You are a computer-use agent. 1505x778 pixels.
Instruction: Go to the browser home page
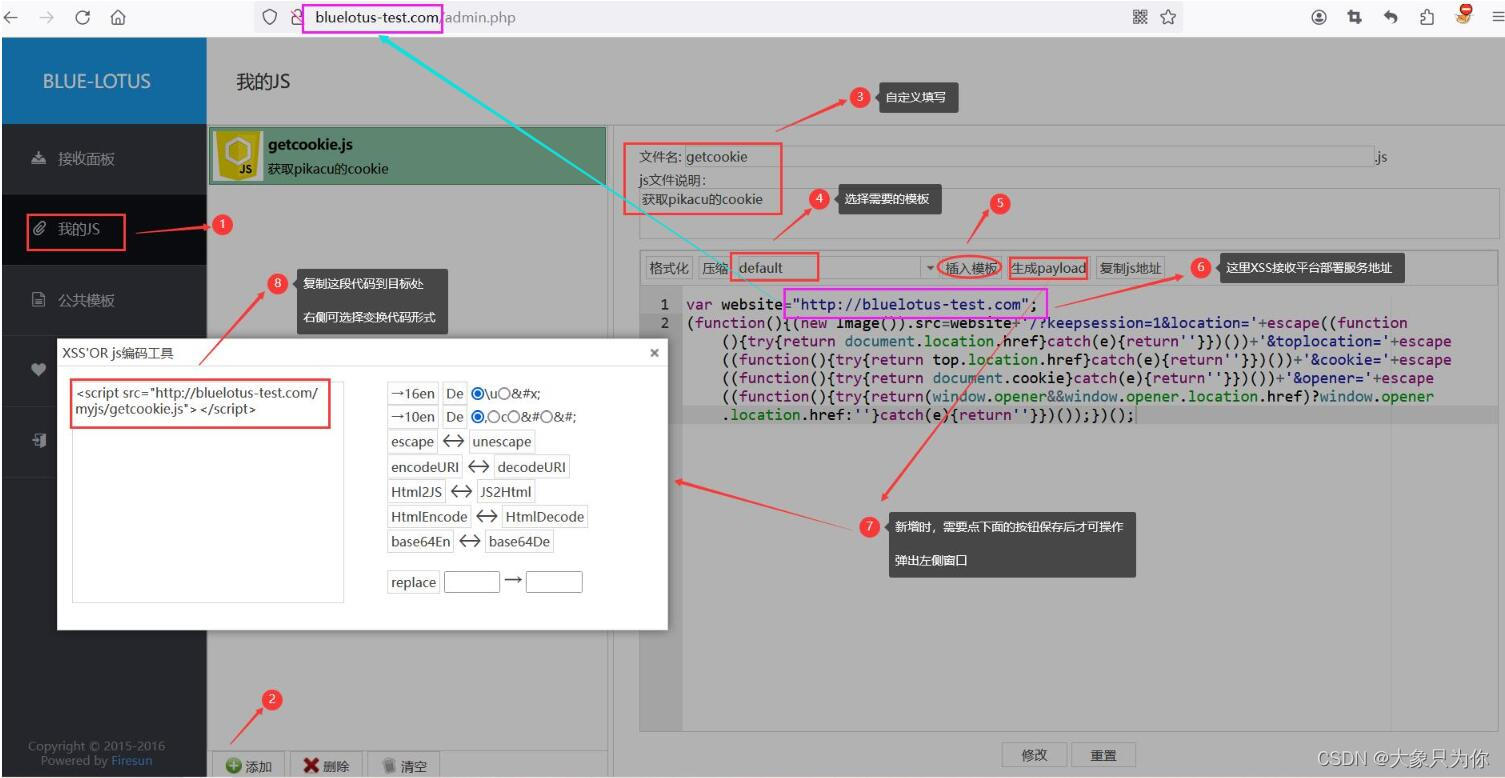pyautogui.click(x=118, y=17)
